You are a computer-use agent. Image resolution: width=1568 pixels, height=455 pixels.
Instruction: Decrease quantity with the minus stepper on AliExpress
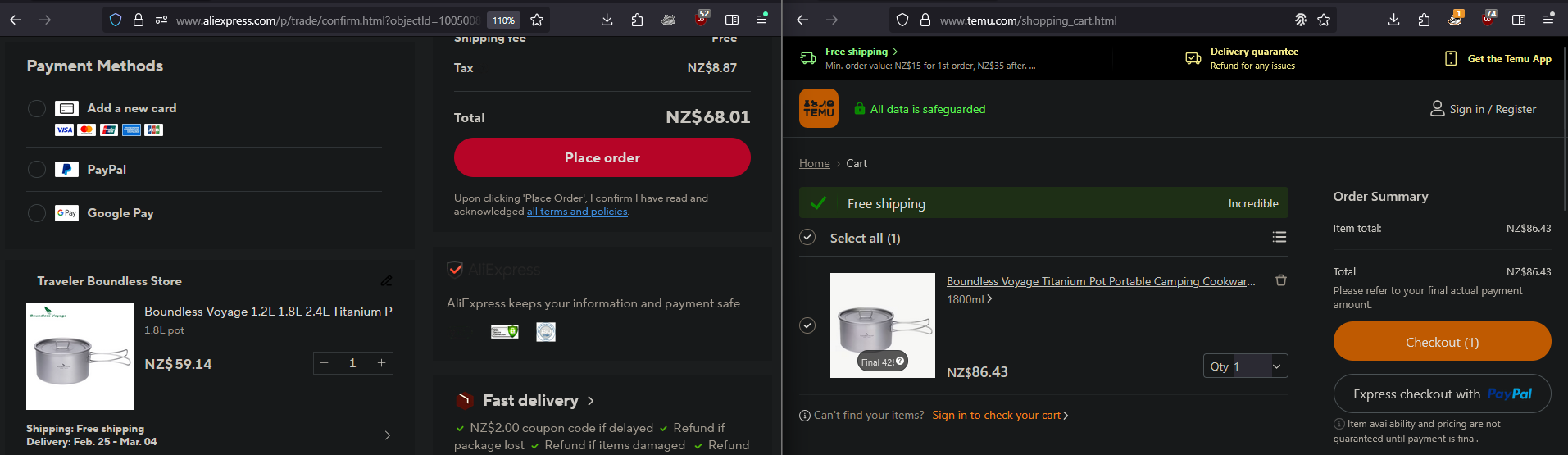325,363
